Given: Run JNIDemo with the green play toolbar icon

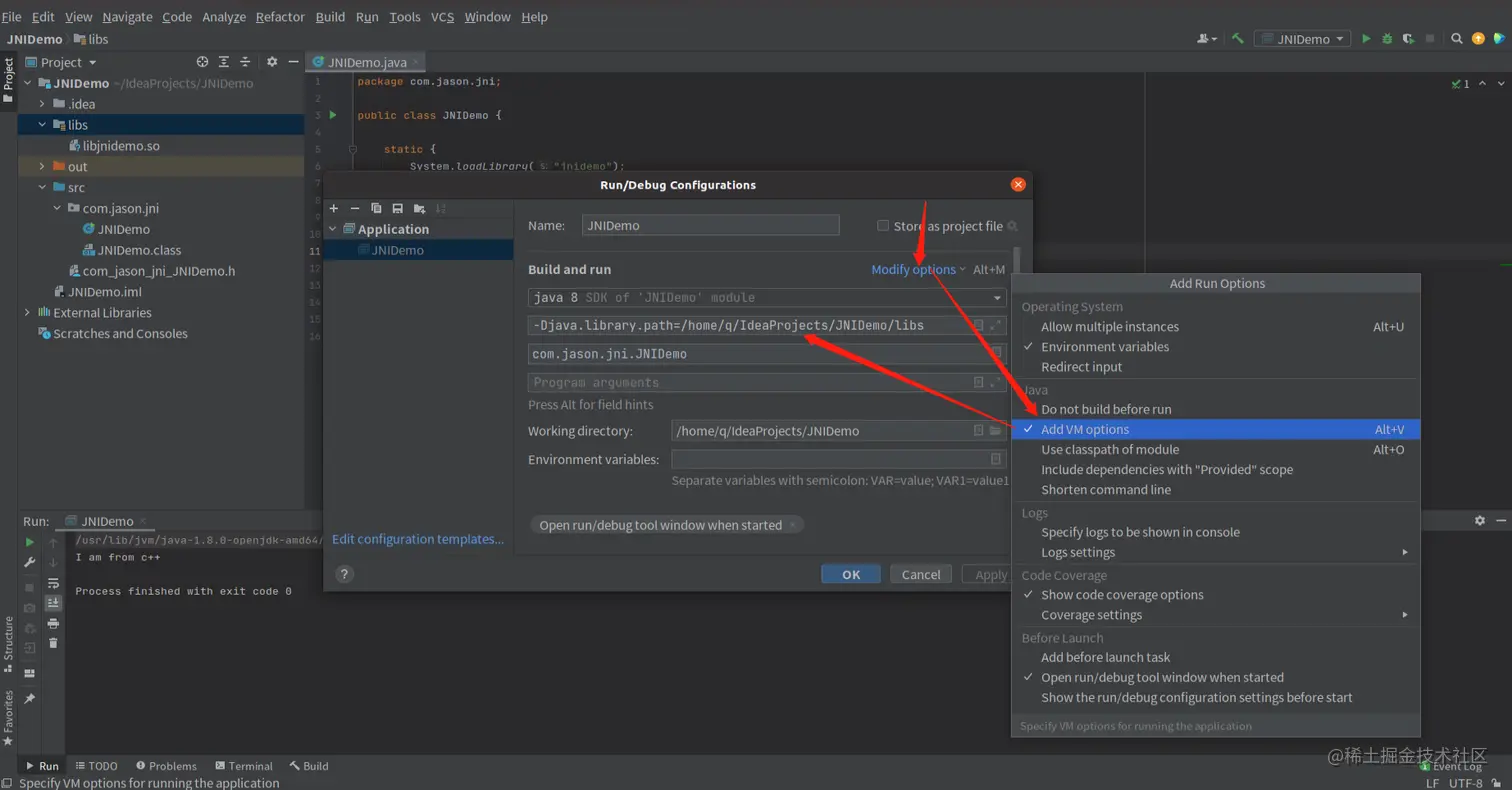Looking at the screenshot, I should coord(1366,39).
